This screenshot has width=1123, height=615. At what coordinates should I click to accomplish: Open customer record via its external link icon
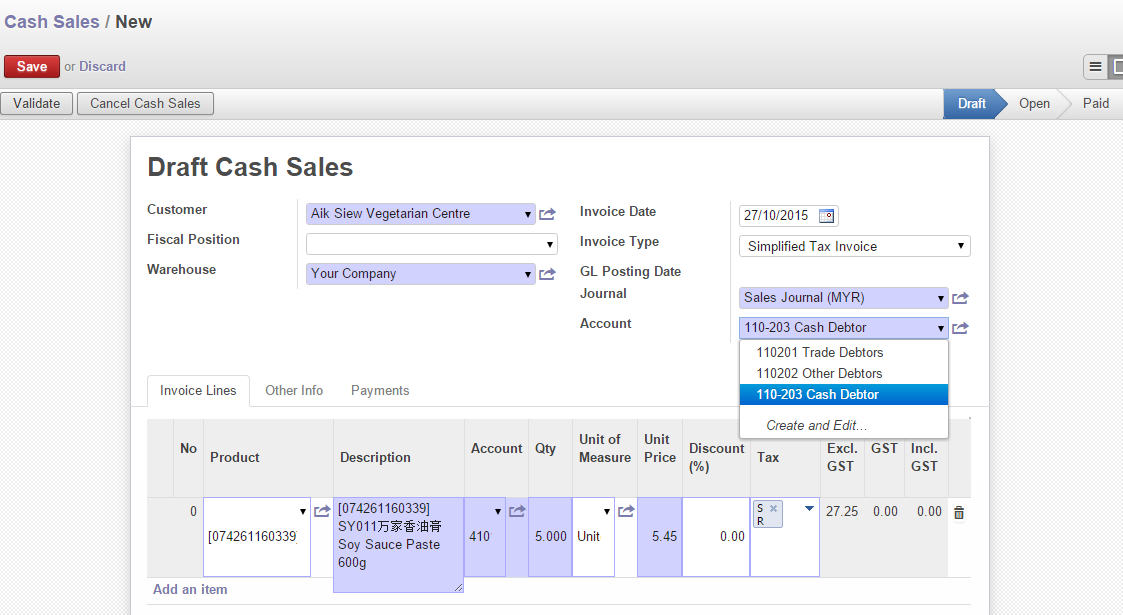point(547,213)
